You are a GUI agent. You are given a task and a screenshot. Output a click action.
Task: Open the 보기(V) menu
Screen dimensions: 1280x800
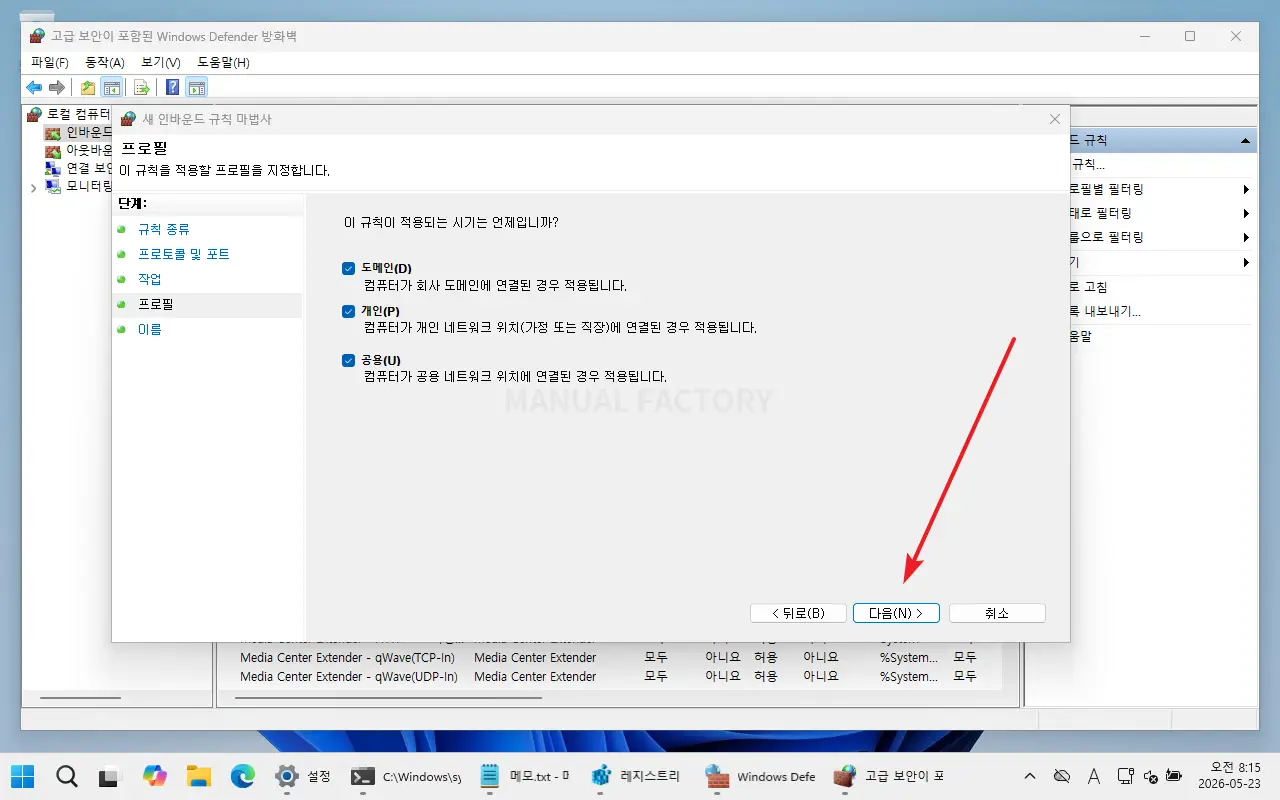click(x=161, y=62)
